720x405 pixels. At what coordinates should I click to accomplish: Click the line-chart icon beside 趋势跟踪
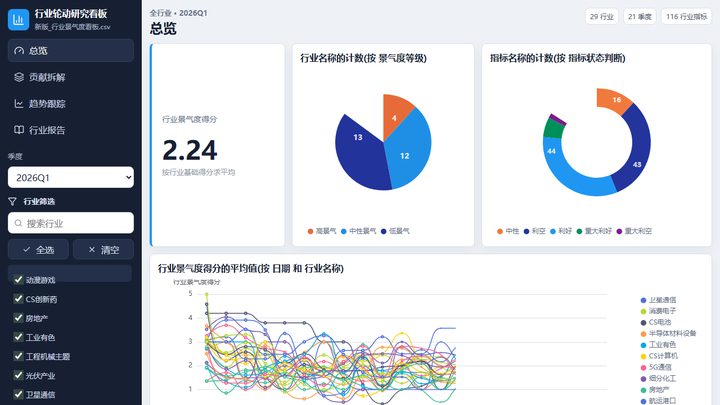pyautogui.click(x=19, y=104)
